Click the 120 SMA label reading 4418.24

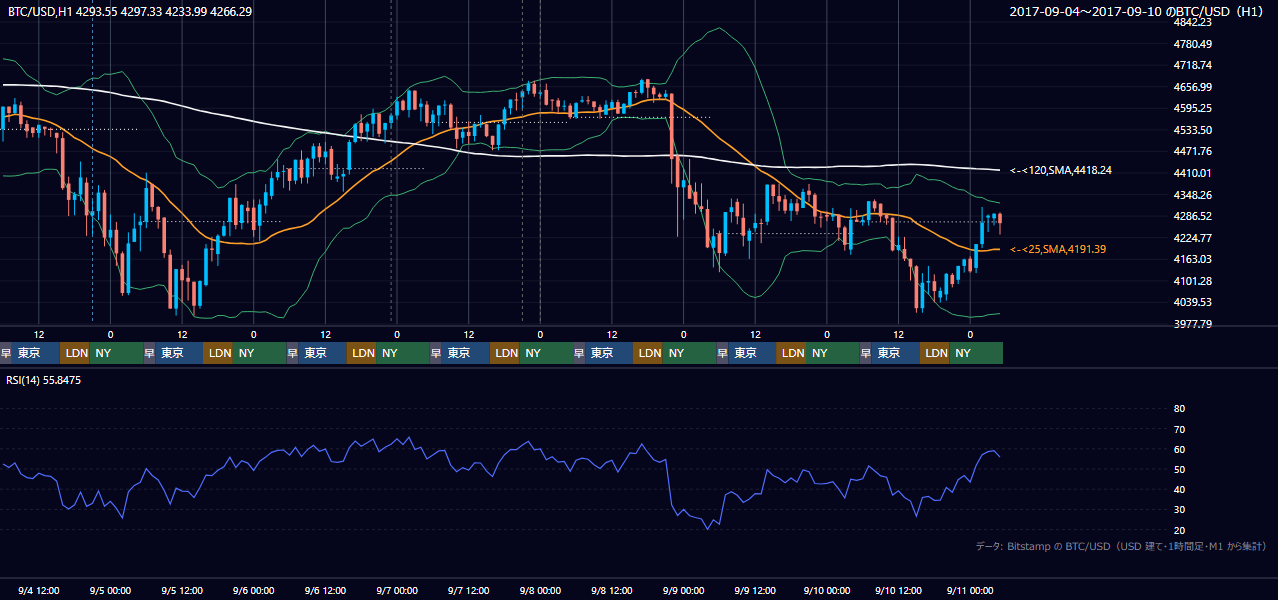pos(1061,171)
